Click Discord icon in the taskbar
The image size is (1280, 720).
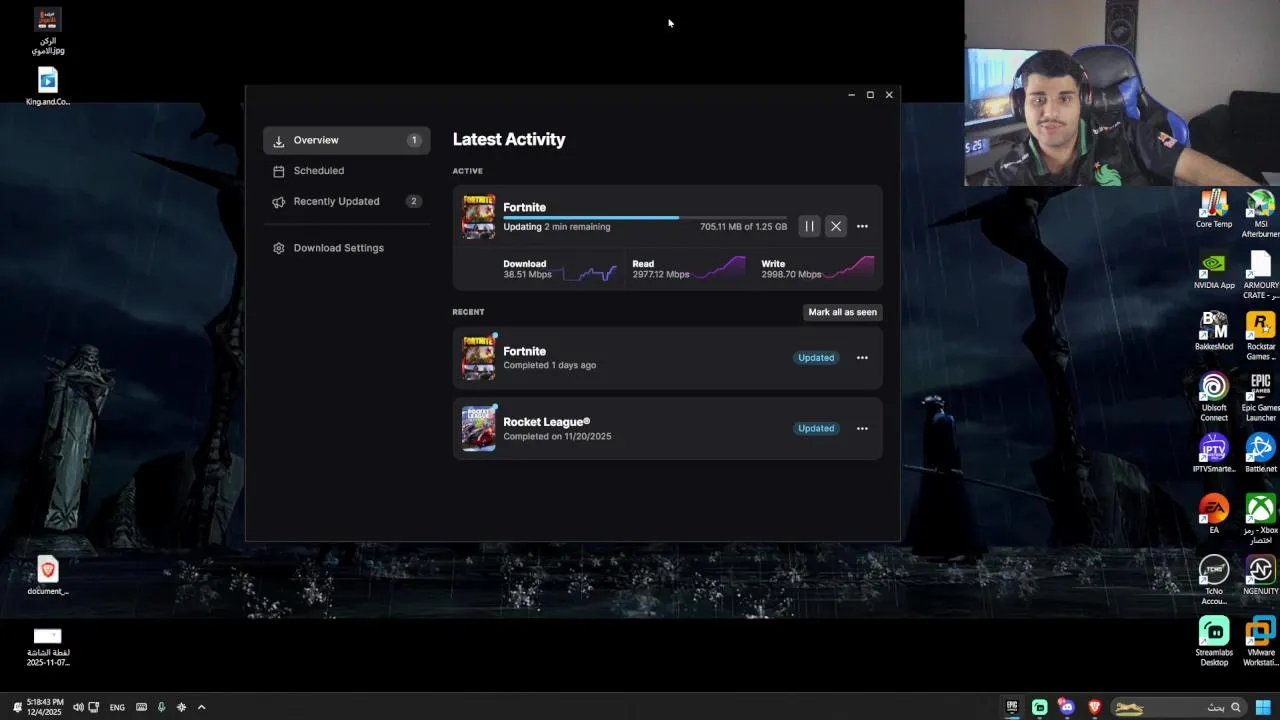click(x=1067, y=707)
